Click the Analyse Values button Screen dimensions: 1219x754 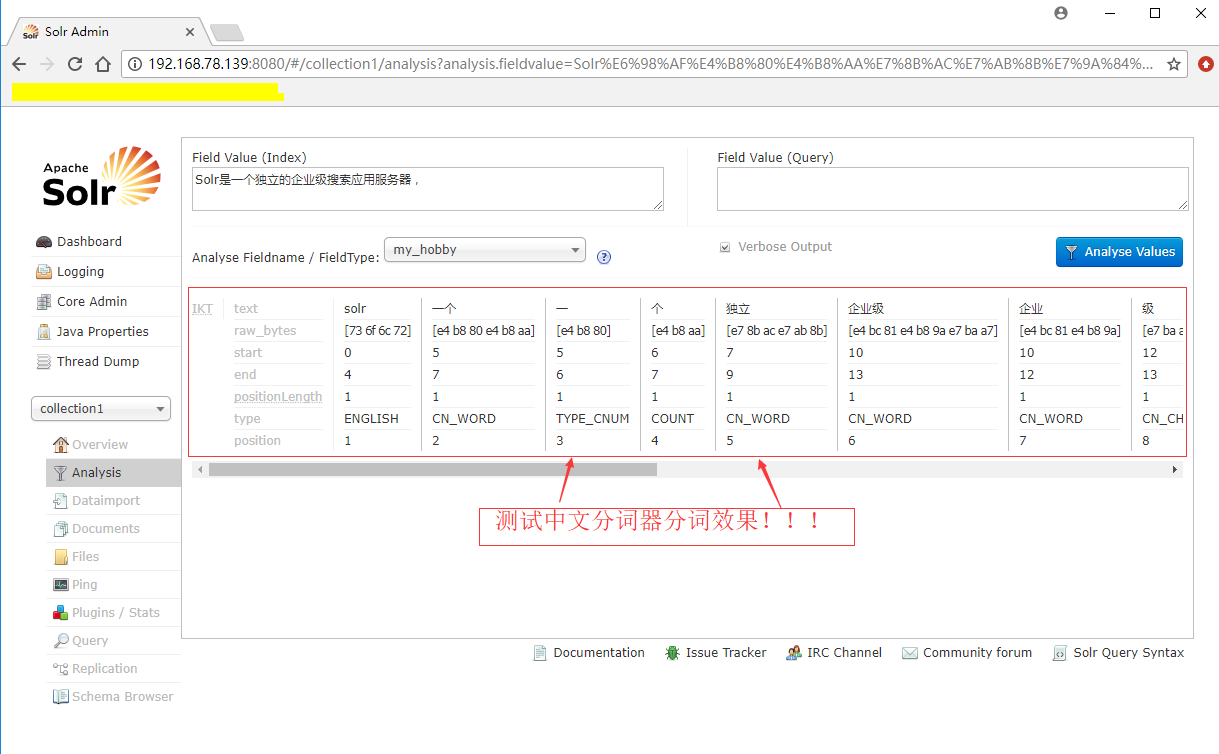1119,252
